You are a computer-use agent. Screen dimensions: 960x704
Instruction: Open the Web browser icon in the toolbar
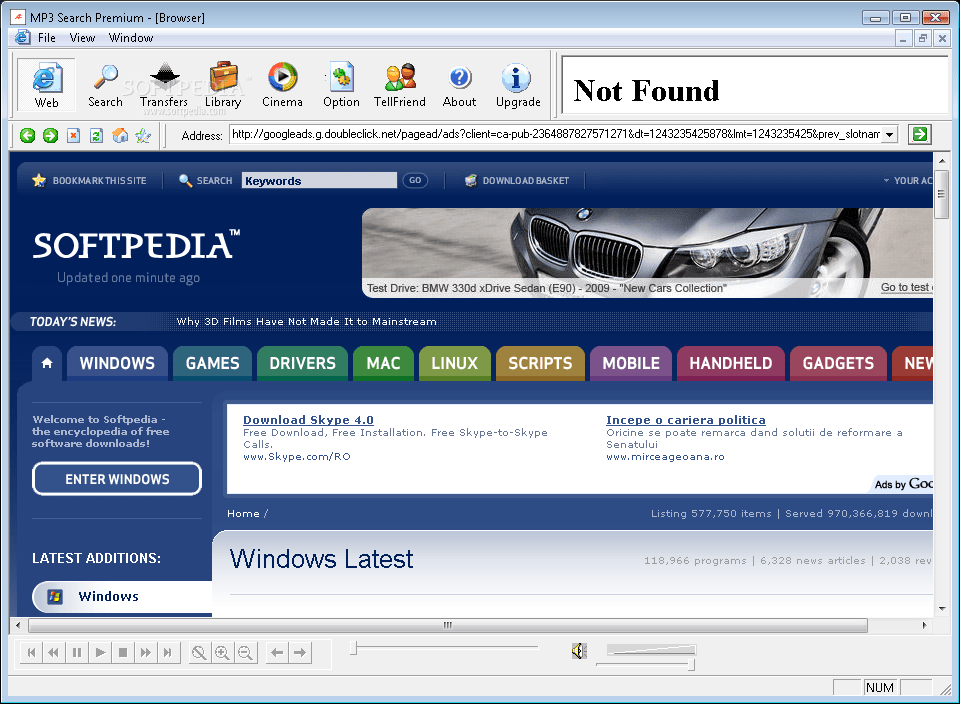46,85
